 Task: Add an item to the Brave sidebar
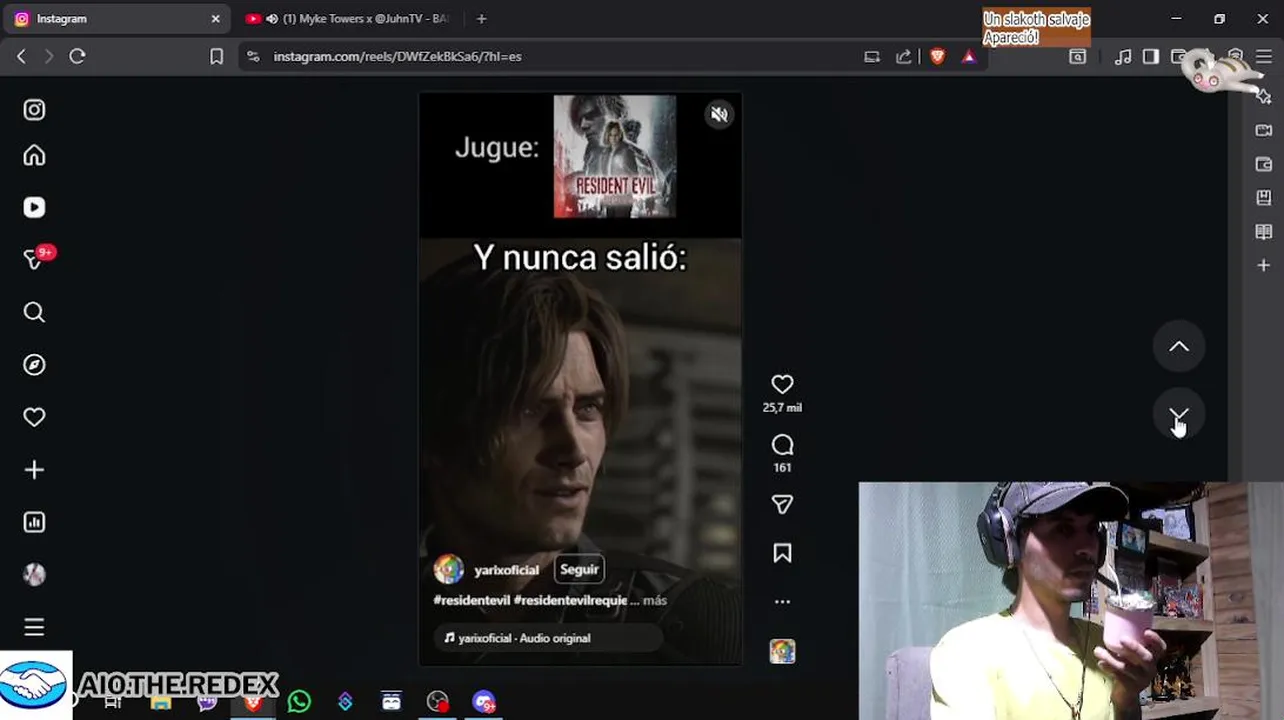(x=1264, y=266)
